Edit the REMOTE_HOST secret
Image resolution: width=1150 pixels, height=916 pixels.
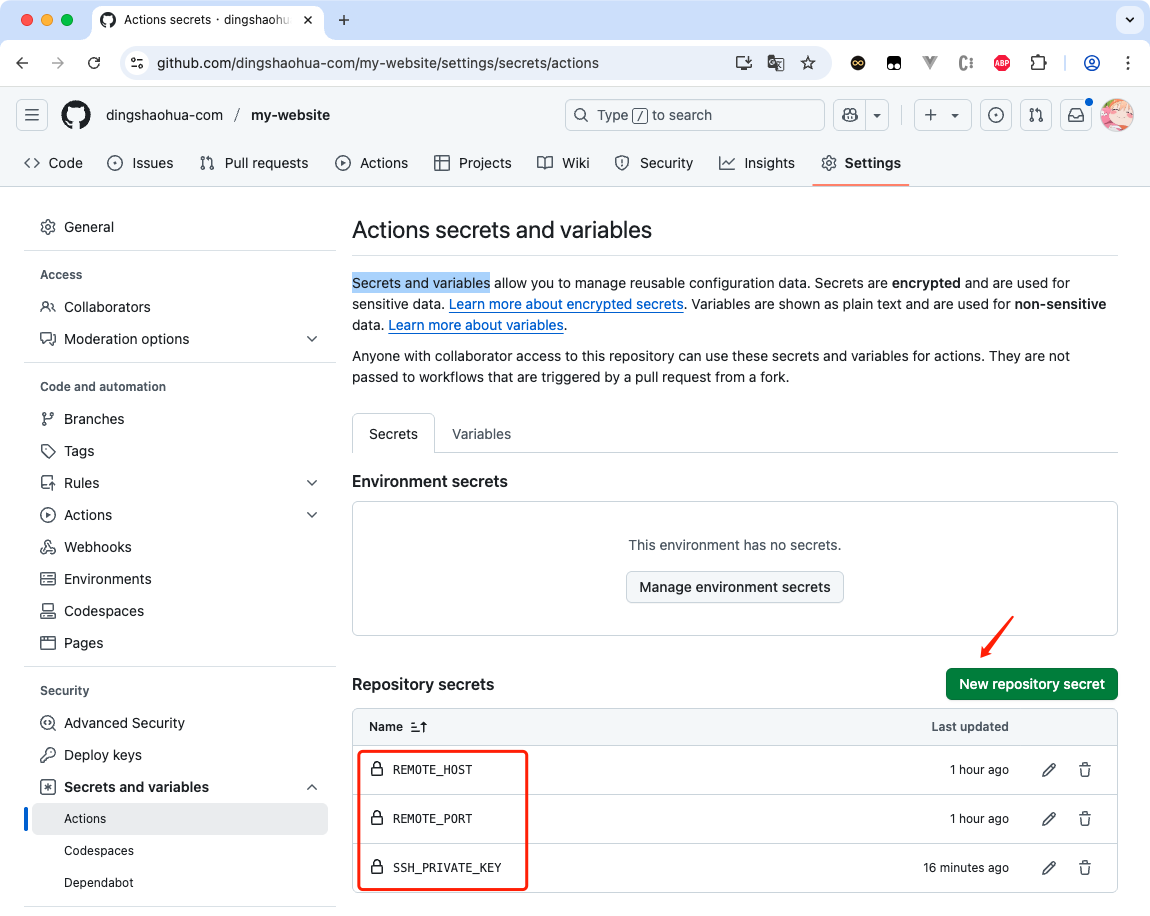click(x=1049, y=770)
